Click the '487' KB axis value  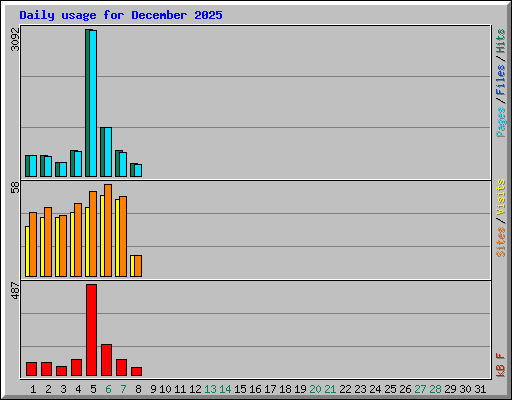pyautogui.click(x=15, y=290)
